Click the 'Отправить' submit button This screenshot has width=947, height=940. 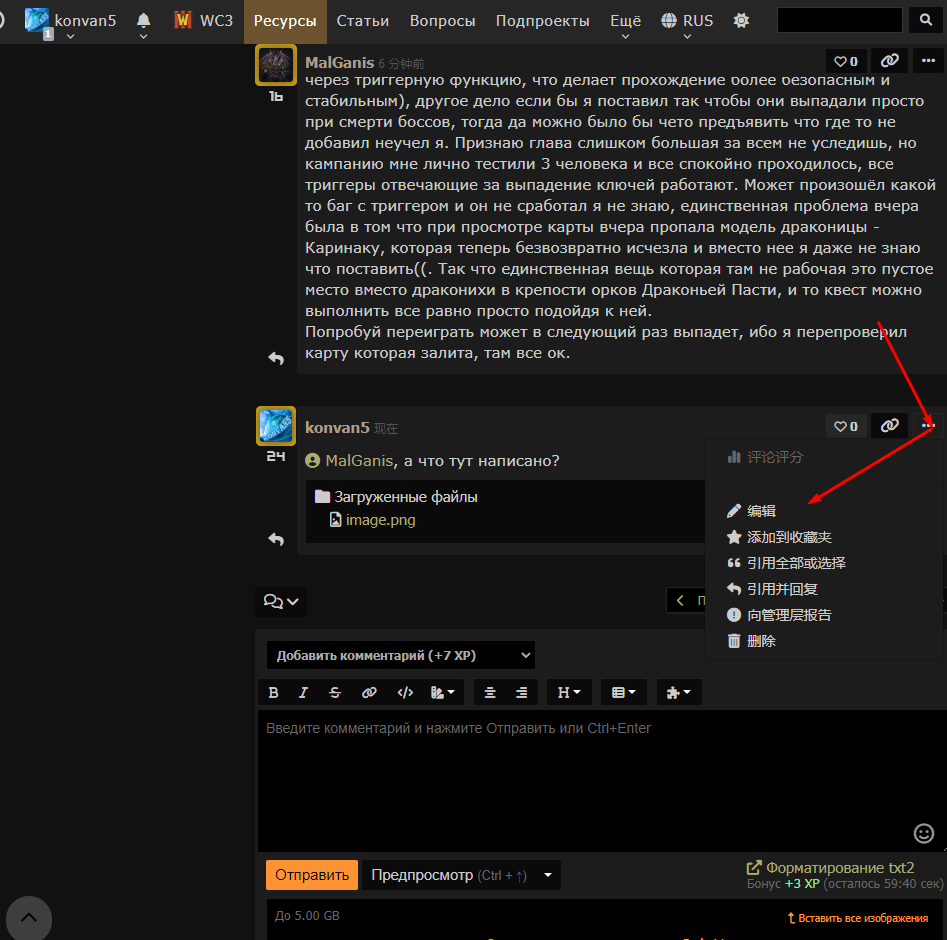point(312,875)
